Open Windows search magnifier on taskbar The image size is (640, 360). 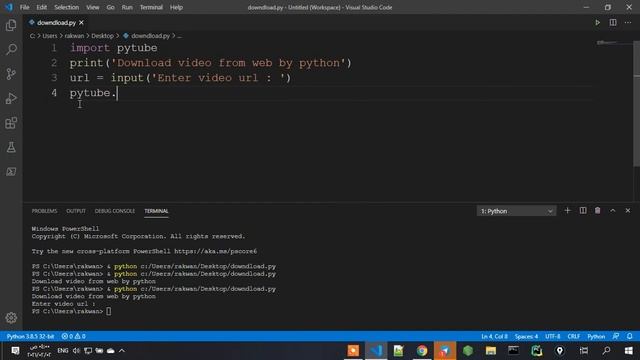607,351
